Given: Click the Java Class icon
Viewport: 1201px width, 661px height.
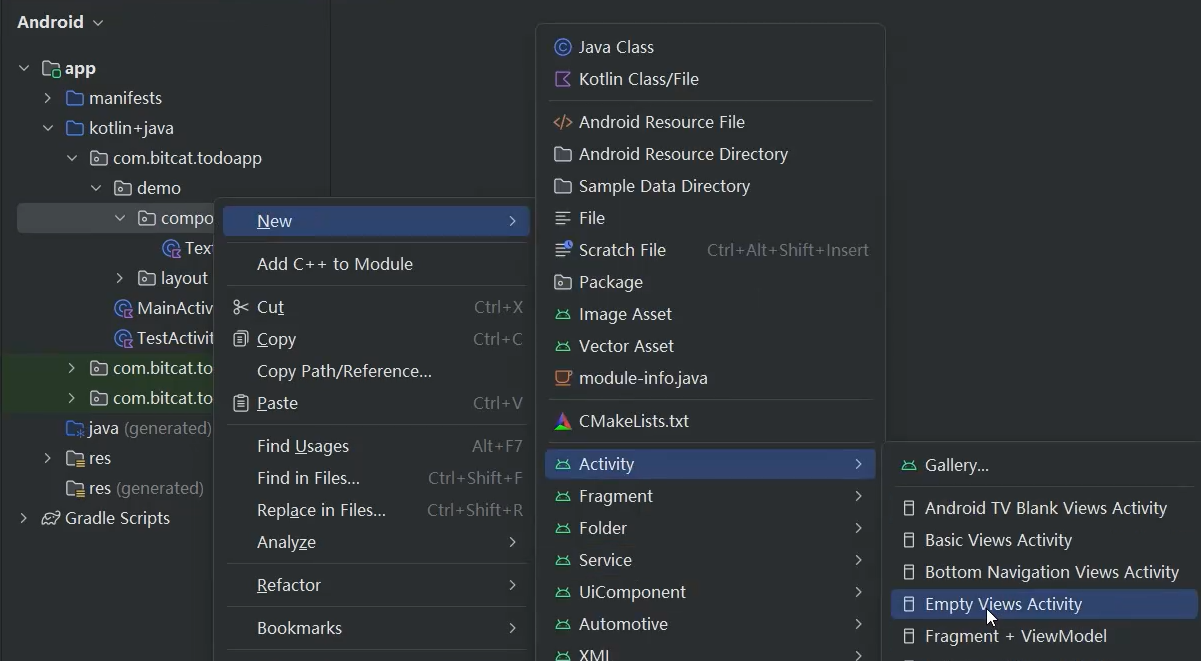Looking at the screenshot, I should pyautogui.click(x=563, y=47).
